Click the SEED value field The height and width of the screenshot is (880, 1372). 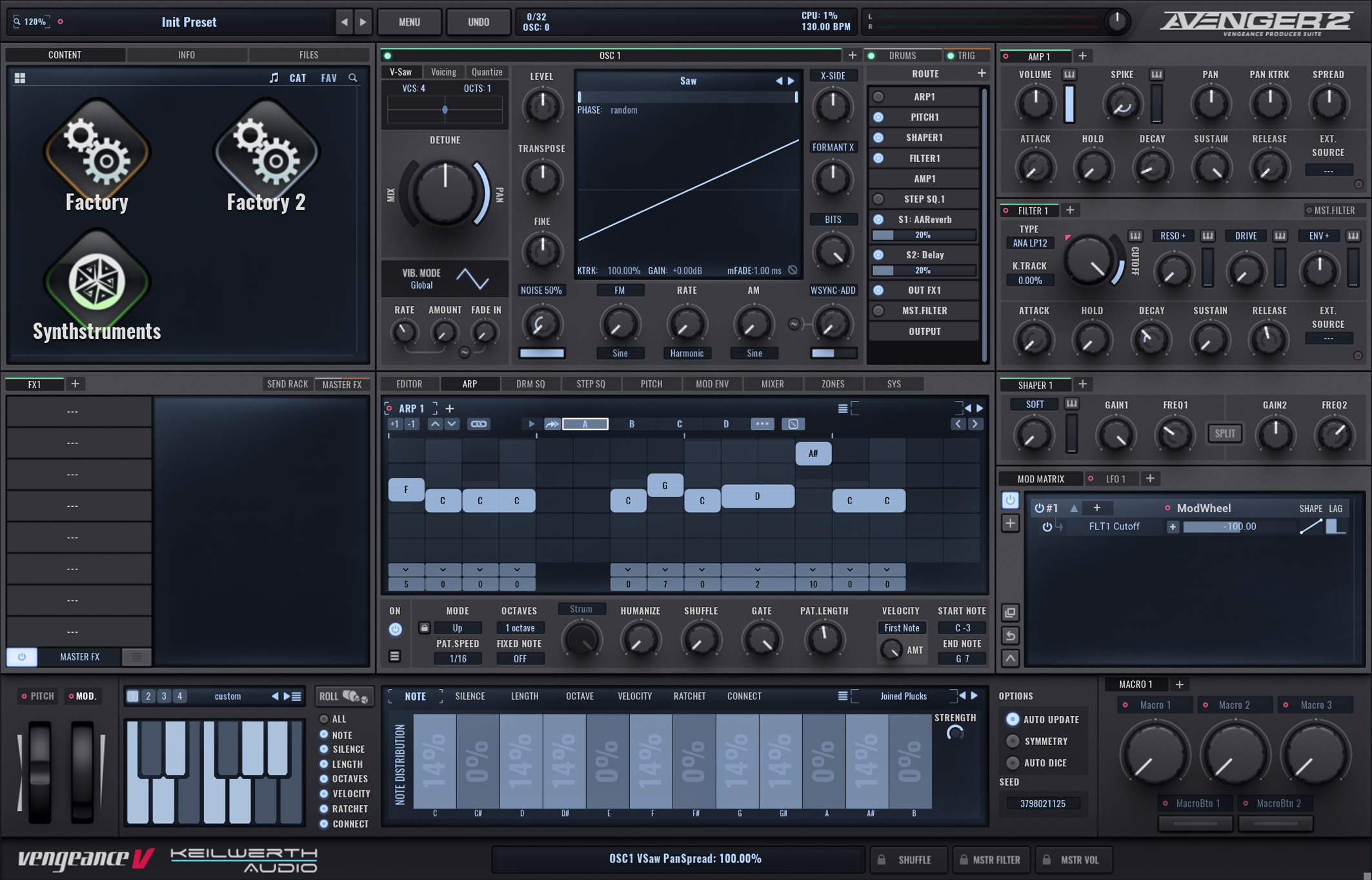pos(1042,804)
